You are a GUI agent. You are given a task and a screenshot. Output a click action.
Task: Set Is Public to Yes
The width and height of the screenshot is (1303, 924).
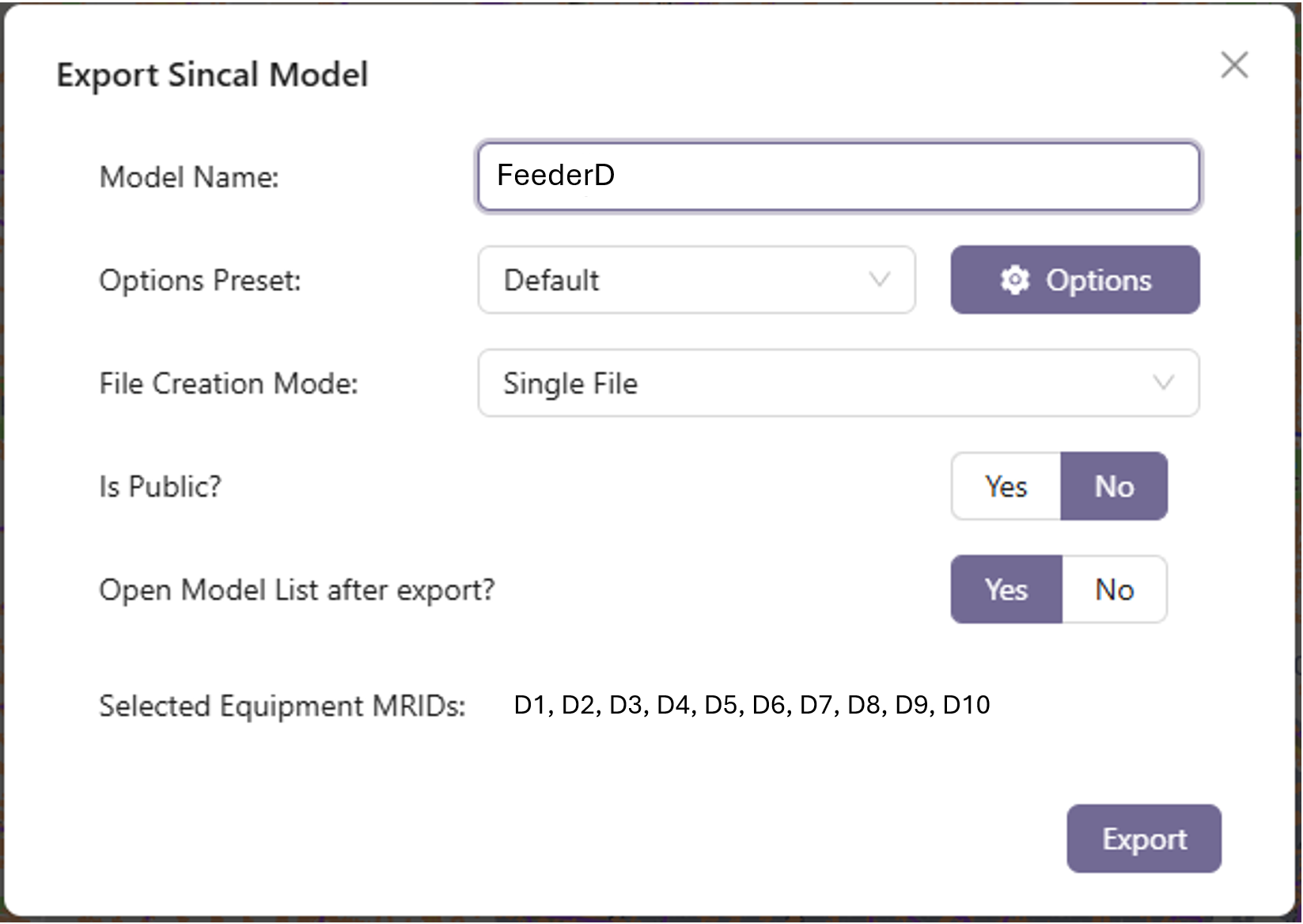(1006, 487)
